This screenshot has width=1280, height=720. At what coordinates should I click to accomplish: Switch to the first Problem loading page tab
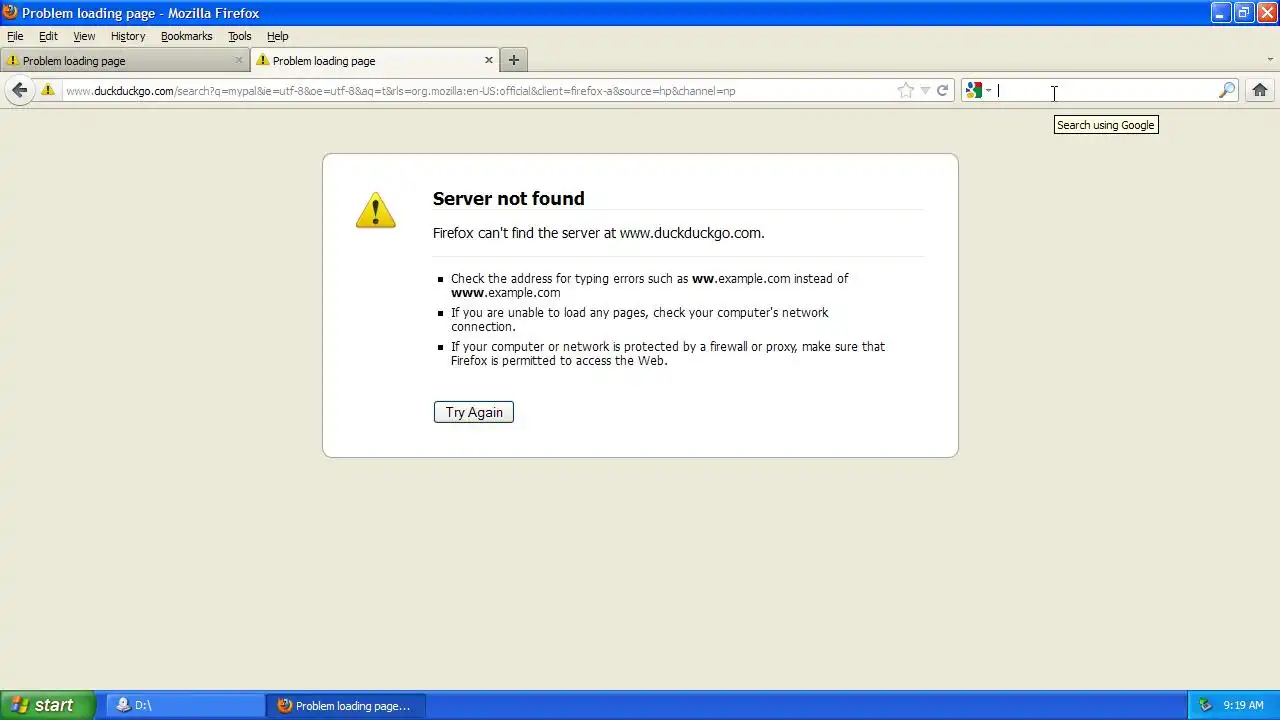[x=124, y=60]
